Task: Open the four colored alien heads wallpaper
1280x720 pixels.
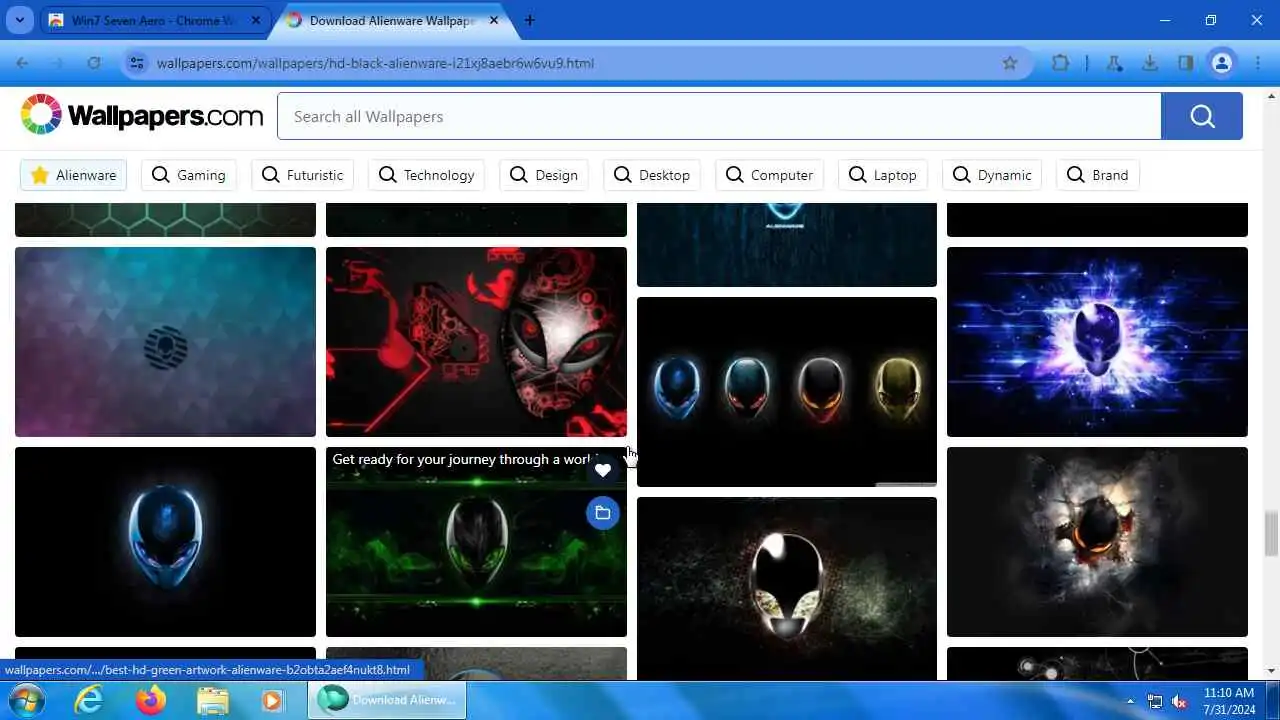Action: tap(787, 392)
